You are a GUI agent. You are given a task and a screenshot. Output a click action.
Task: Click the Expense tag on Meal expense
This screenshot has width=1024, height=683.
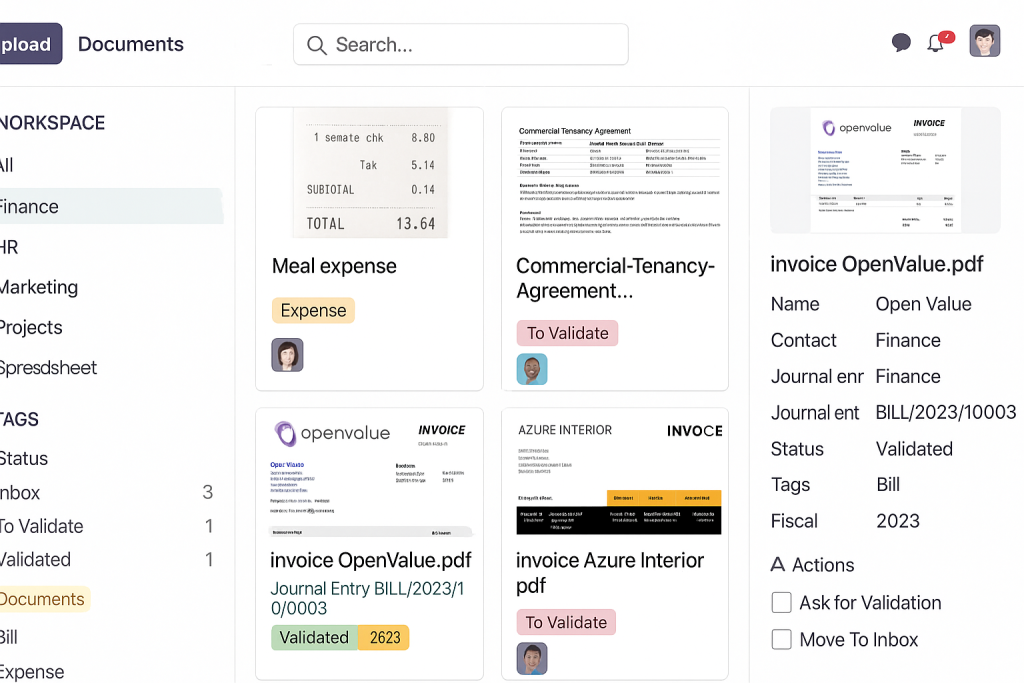pyautogui.click(x=313, y=310)
